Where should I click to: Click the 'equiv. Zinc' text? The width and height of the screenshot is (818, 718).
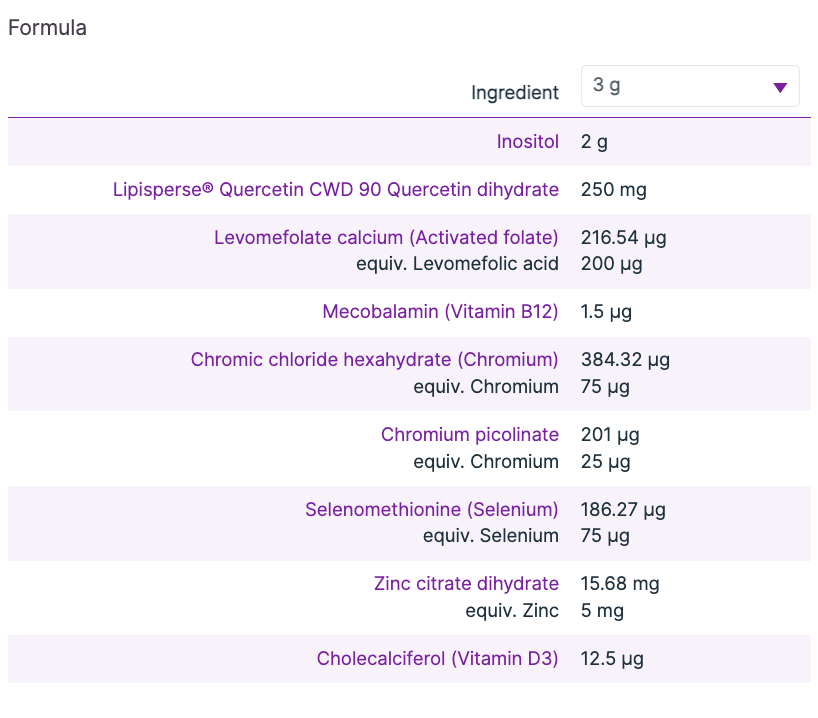click(512, 610)
